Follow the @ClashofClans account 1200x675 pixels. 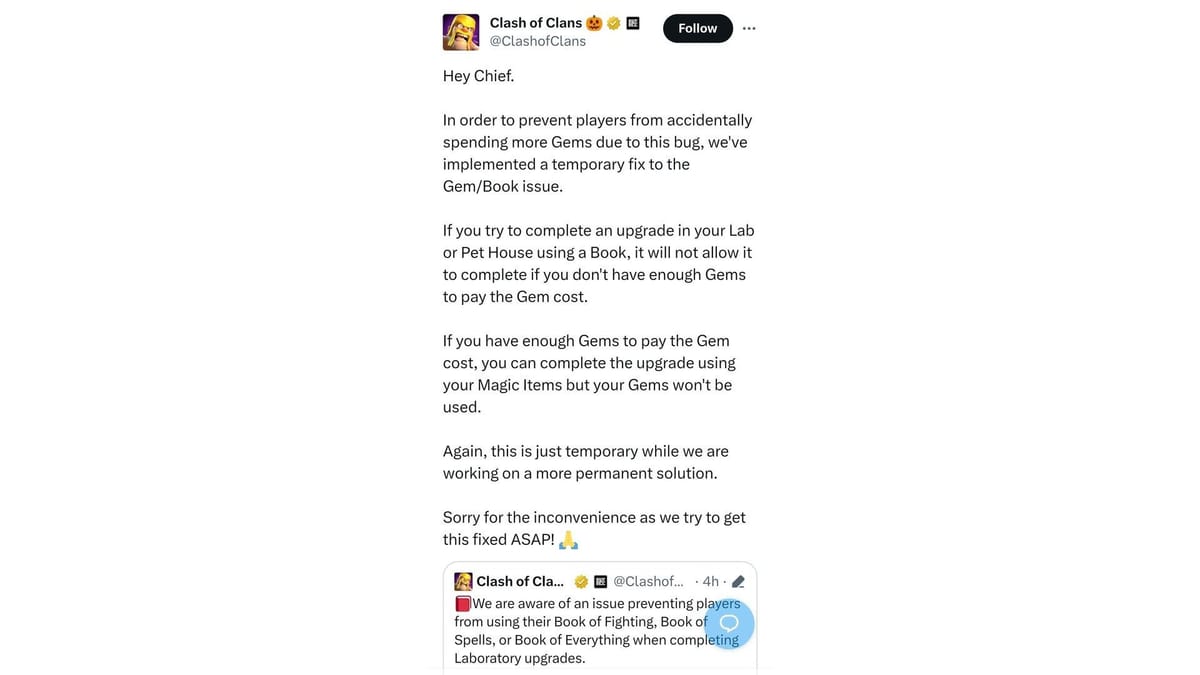coord(697,28)
